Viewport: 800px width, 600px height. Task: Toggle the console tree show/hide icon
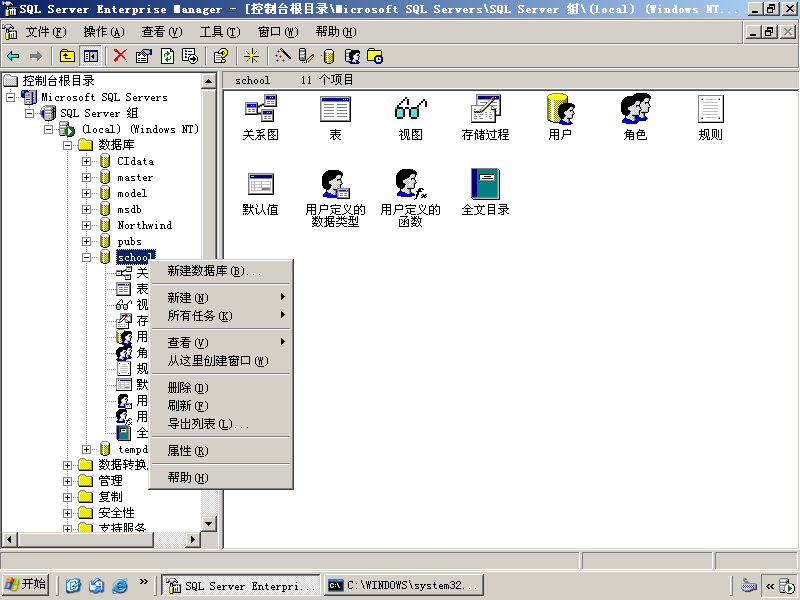point(91,56)
